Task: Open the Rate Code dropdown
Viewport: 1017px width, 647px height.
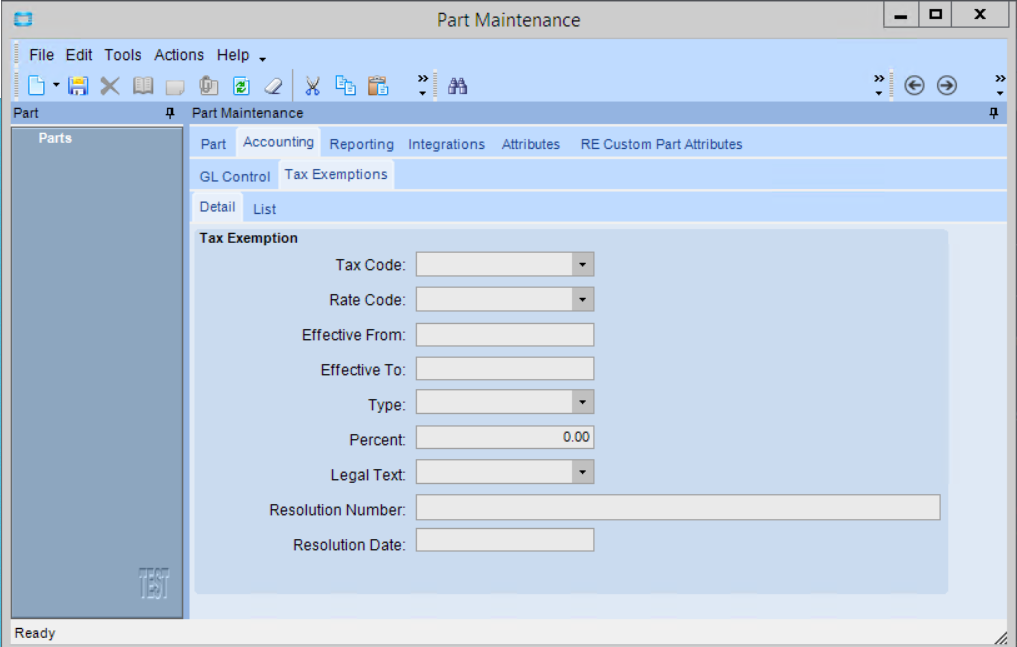Action: (582, 300)
